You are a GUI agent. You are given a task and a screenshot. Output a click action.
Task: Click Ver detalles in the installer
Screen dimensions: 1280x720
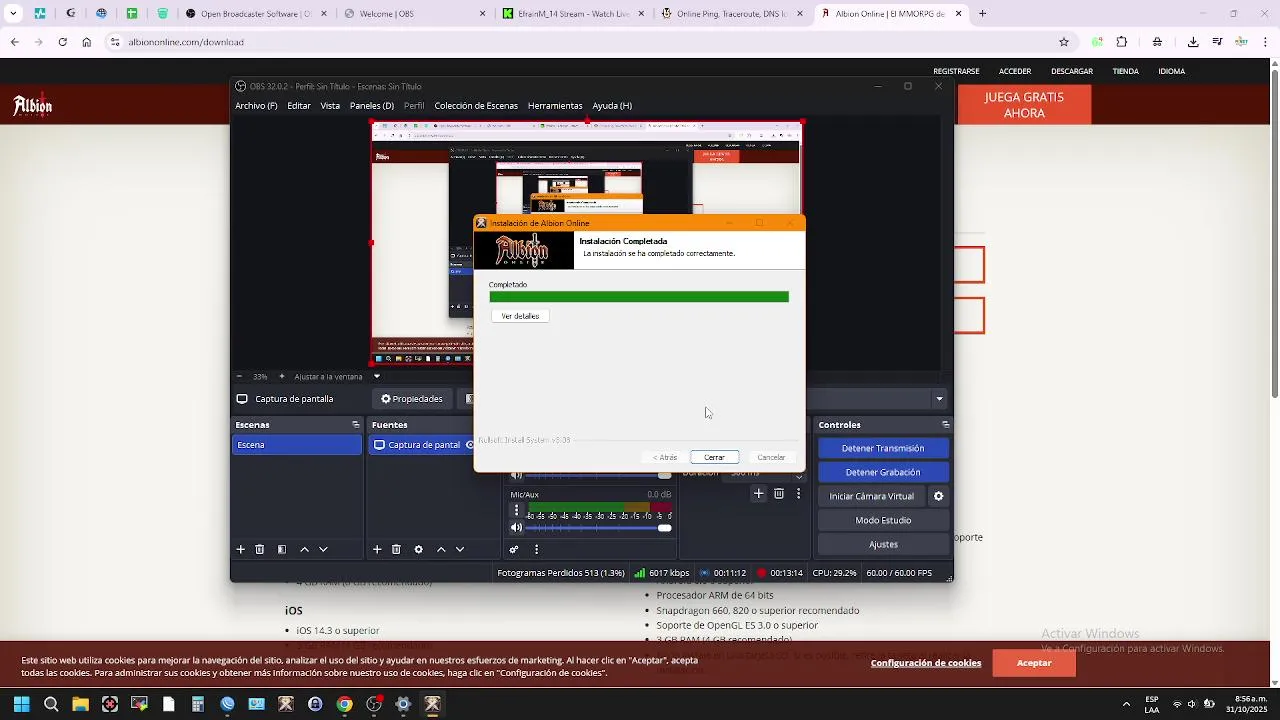pyautogui.click(x=520, y=316)
